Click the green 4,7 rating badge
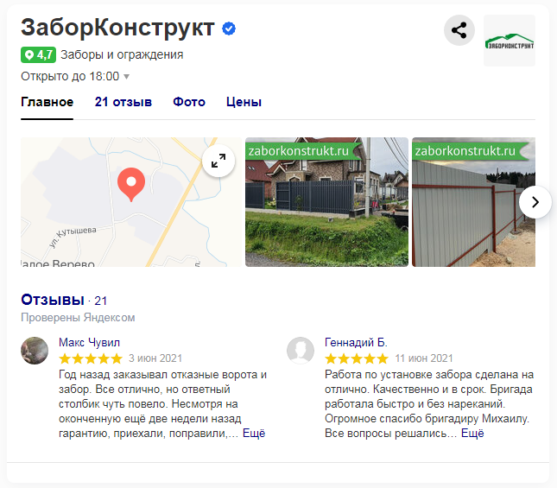The width and height of the screenshot is (557, 488). click(x=38, y=55)
